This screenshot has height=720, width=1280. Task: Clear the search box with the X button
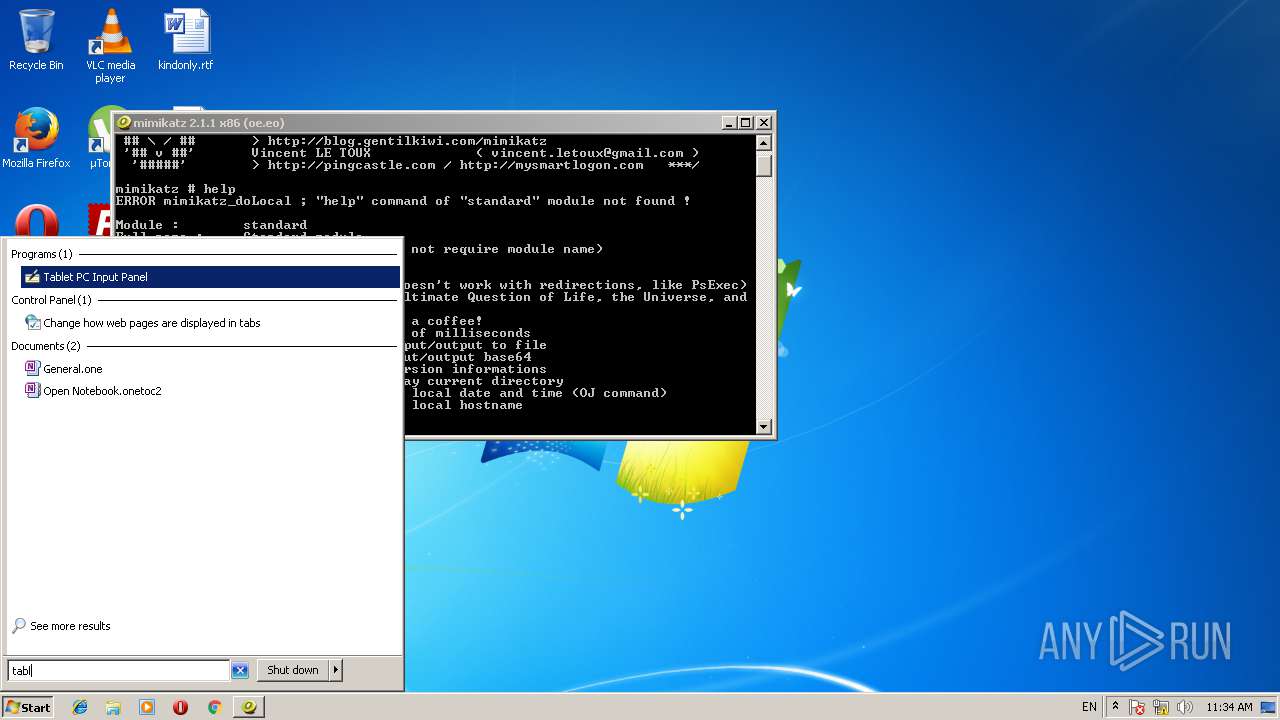coord(240,671)
